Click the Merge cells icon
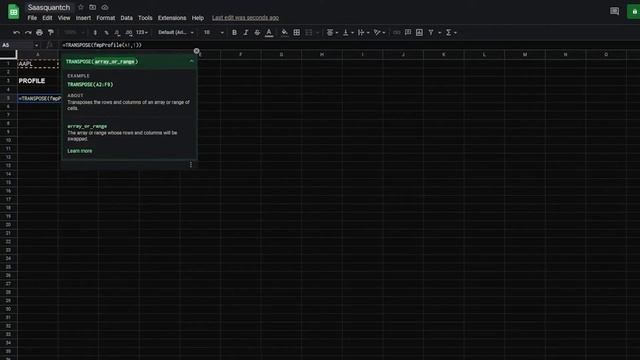 click(x=309, y=32)
